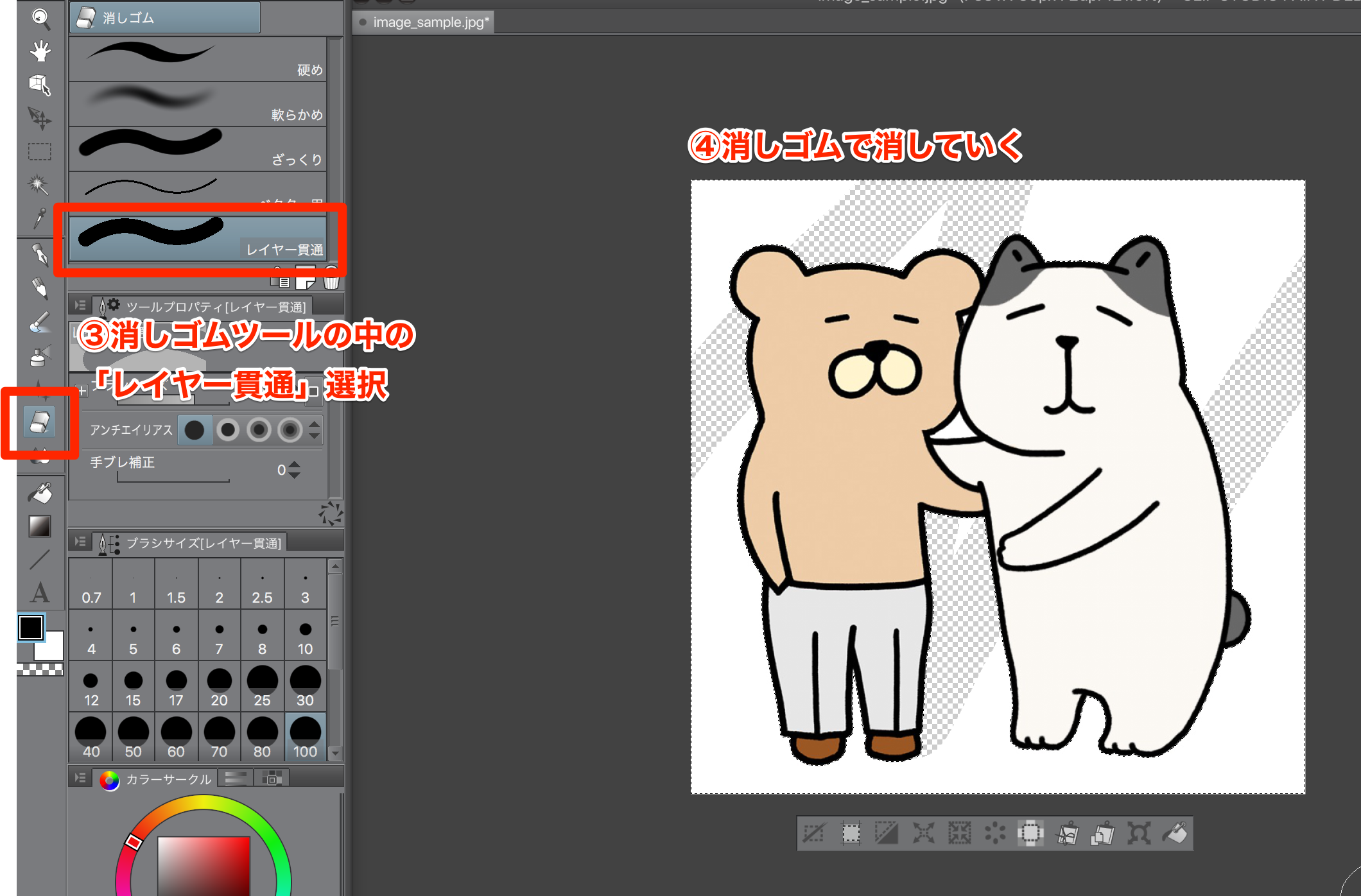The width and height of the screenshot is (1361, 896).
Task: Click Expand selected area in launcher
Action: point(923,833)
